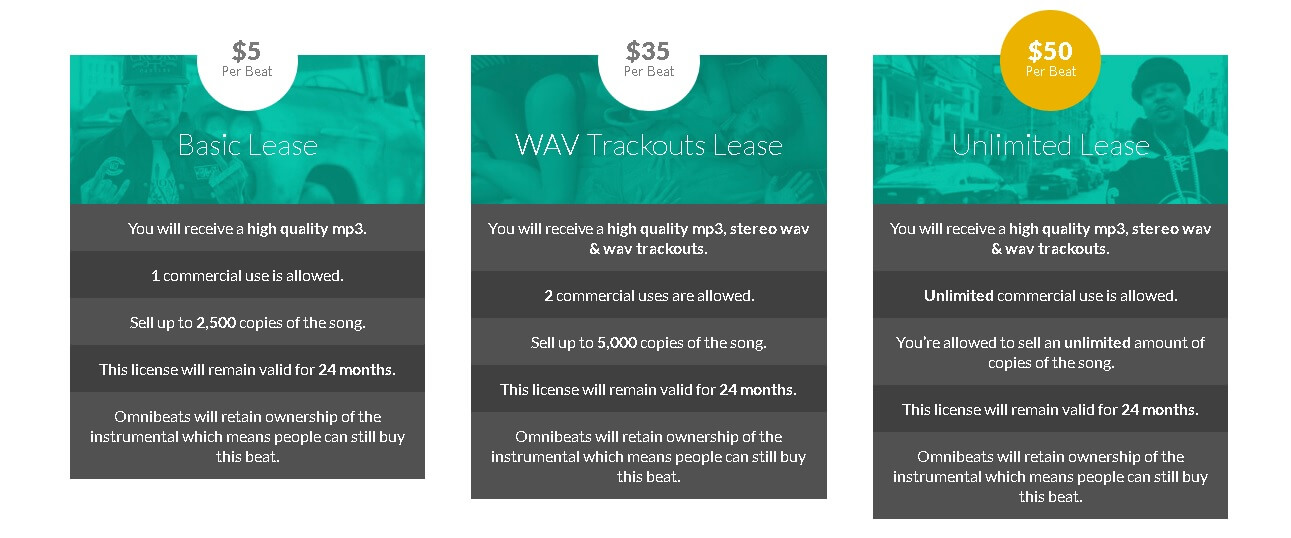Select the WAV Trackouts Lease heading
The width and height of the screenshot is (1291, 538).
point(649,146)
